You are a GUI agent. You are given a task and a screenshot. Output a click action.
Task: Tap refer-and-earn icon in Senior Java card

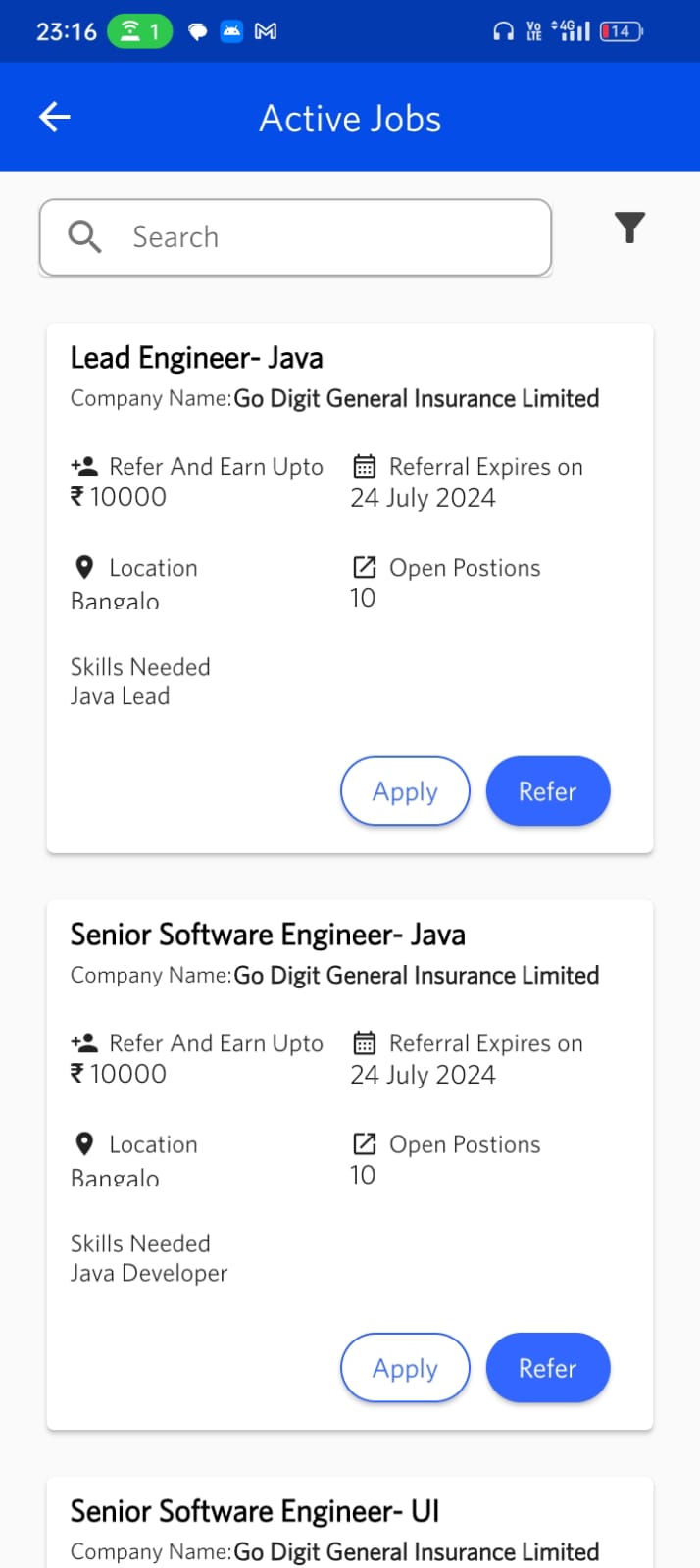coord(84,1042)
